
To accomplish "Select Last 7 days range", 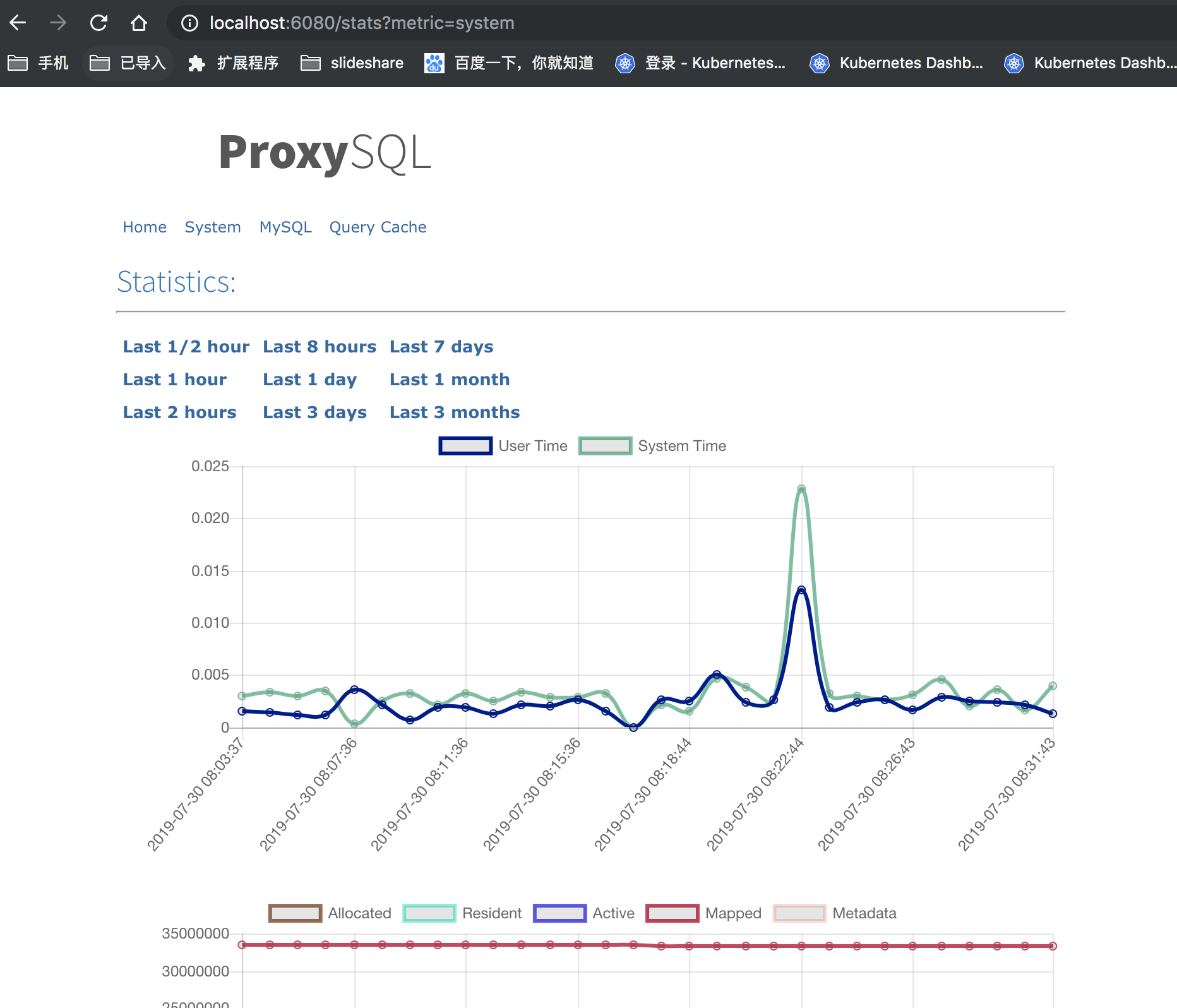I will (x=441, y=347).
